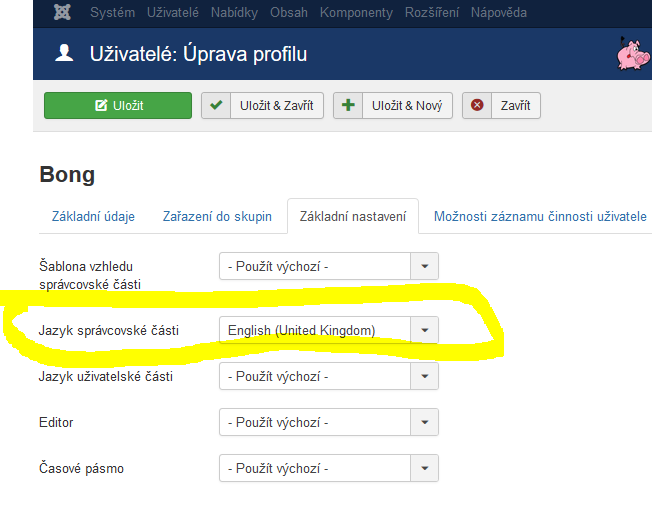The height and width of the screenshot is (511, 652).
Task: Open the Systém menu
Action: click(112, 12)
